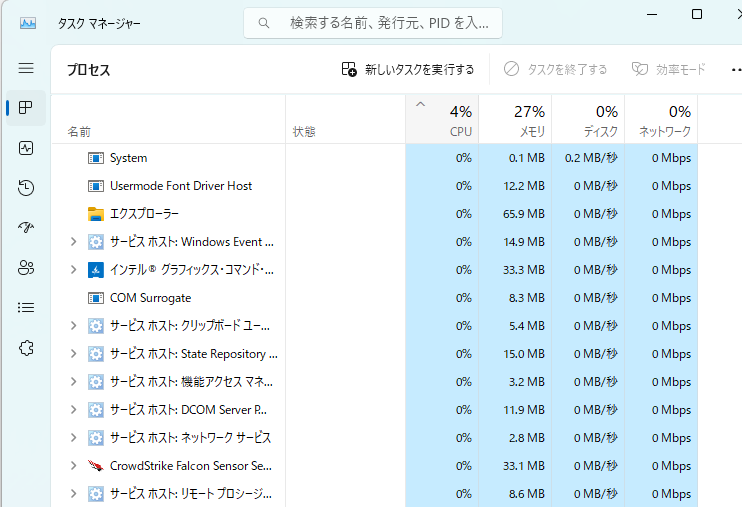Sort by 状態 column header
The height and width of the screenshot is (507, 742).
tap(345, 119)
